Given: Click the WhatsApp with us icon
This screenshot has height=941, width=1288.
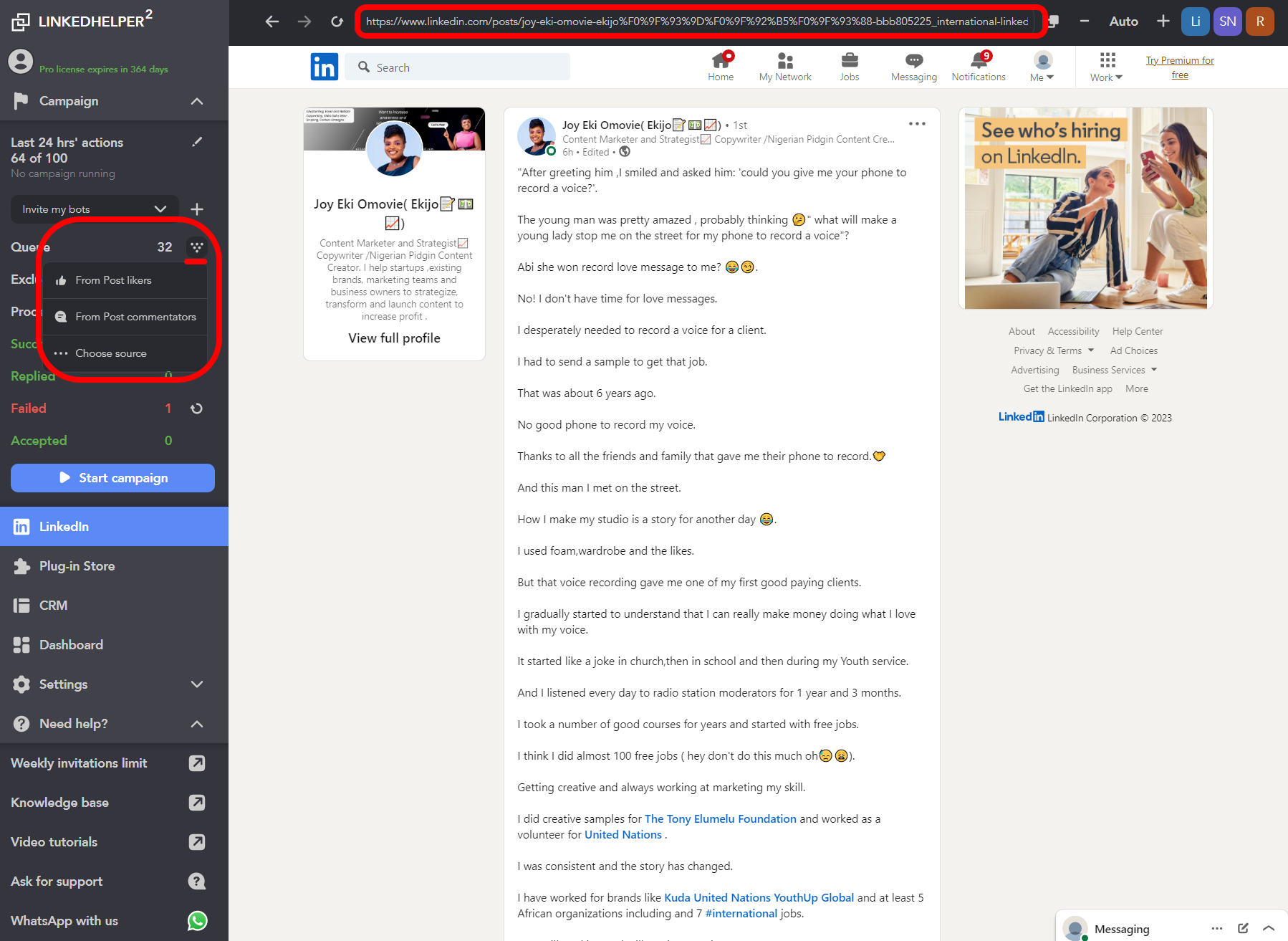Looking at the screenshot, I should tap(197, 920).
